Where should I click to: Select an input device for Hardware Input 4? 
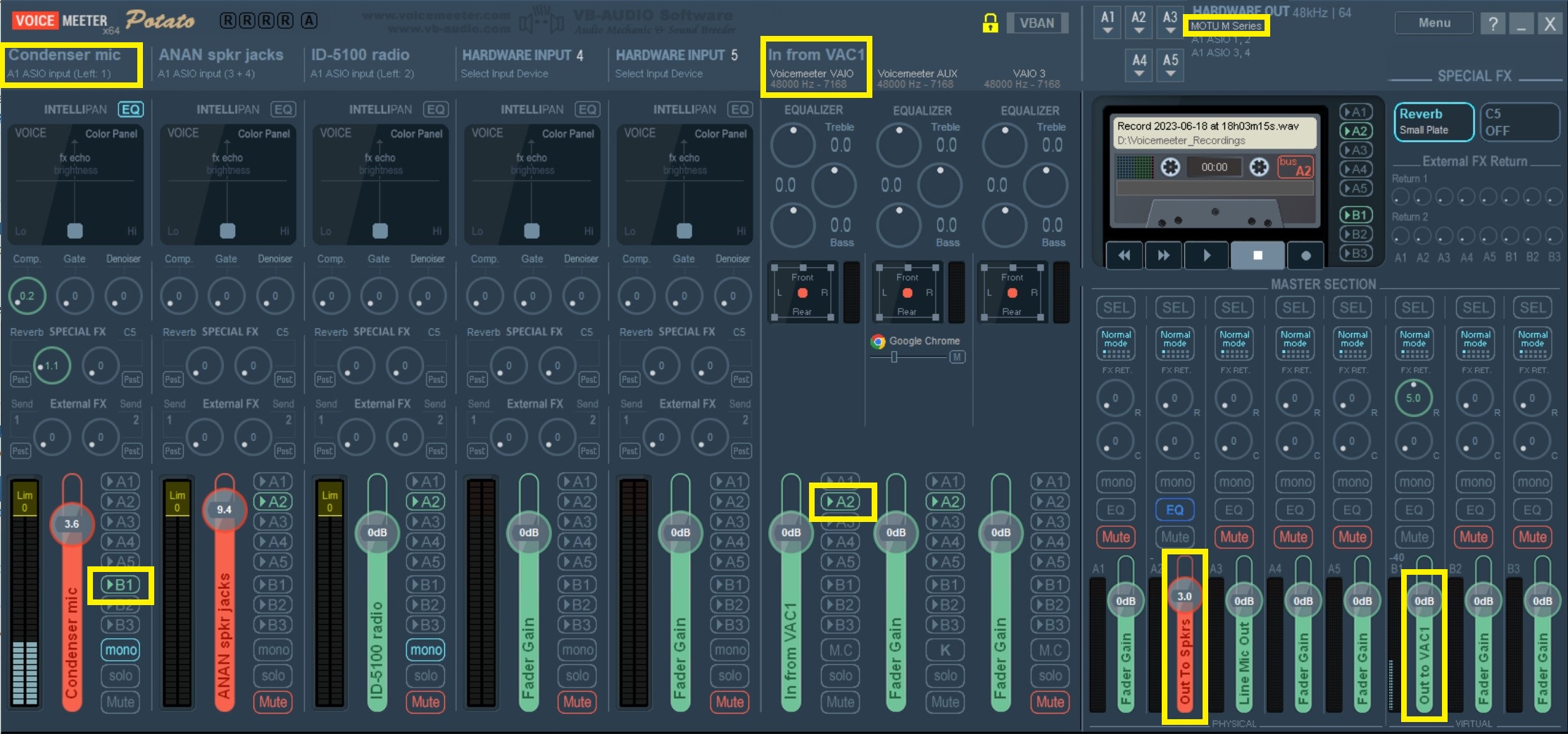506,73
